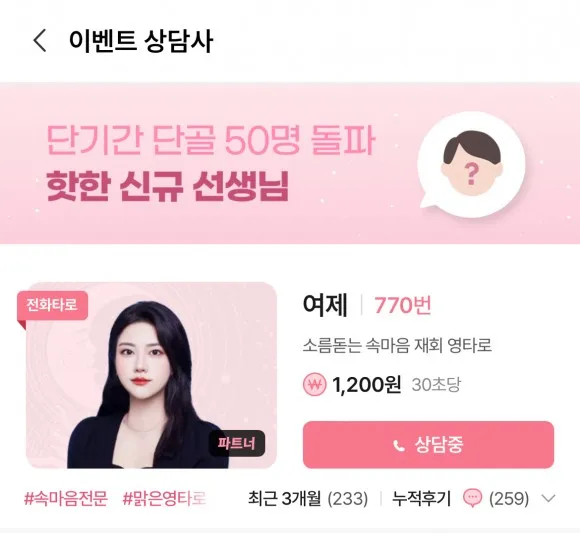Tap the 770번 counselor number
This screenshot has width=580, height=533.
coord(403,305)
